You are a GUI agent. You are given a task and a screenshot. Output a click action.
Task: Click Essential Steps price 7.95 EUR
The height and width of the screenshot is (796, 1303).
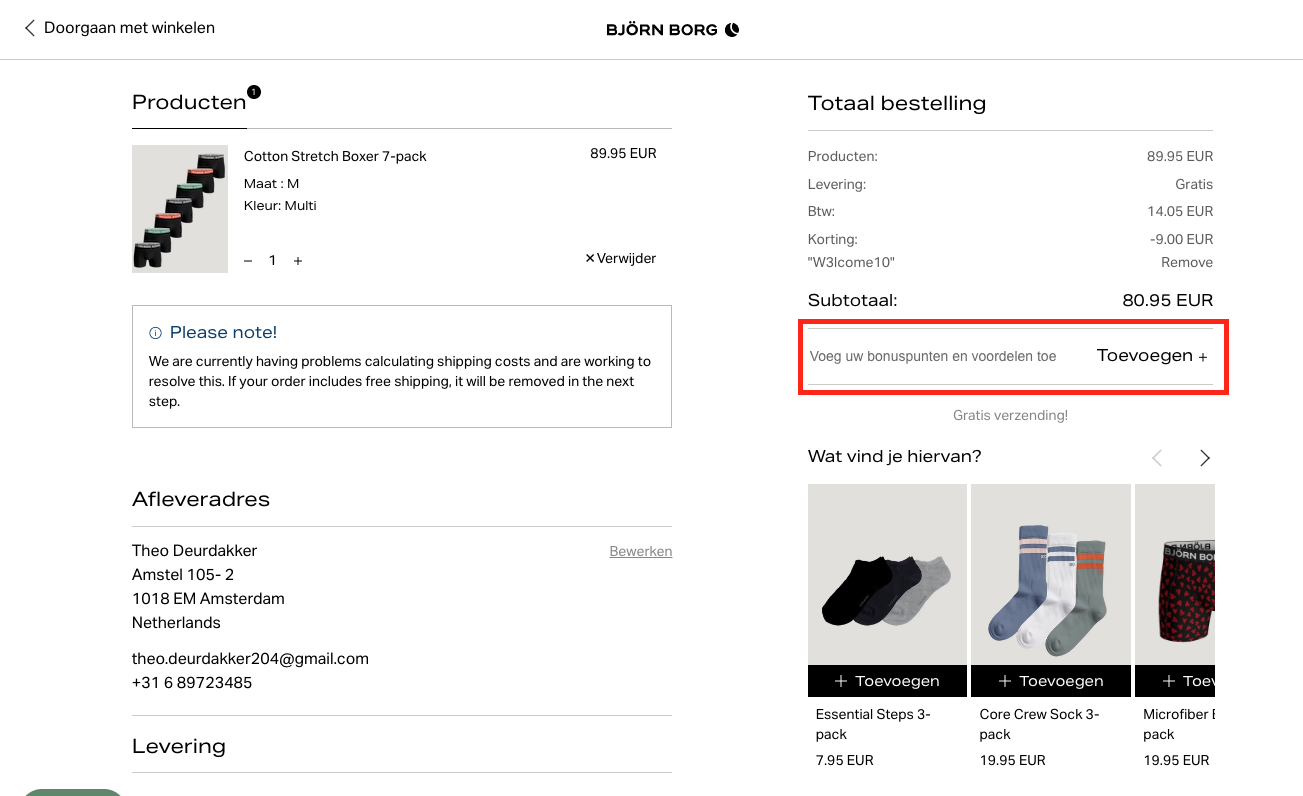(x=844, y=761)
